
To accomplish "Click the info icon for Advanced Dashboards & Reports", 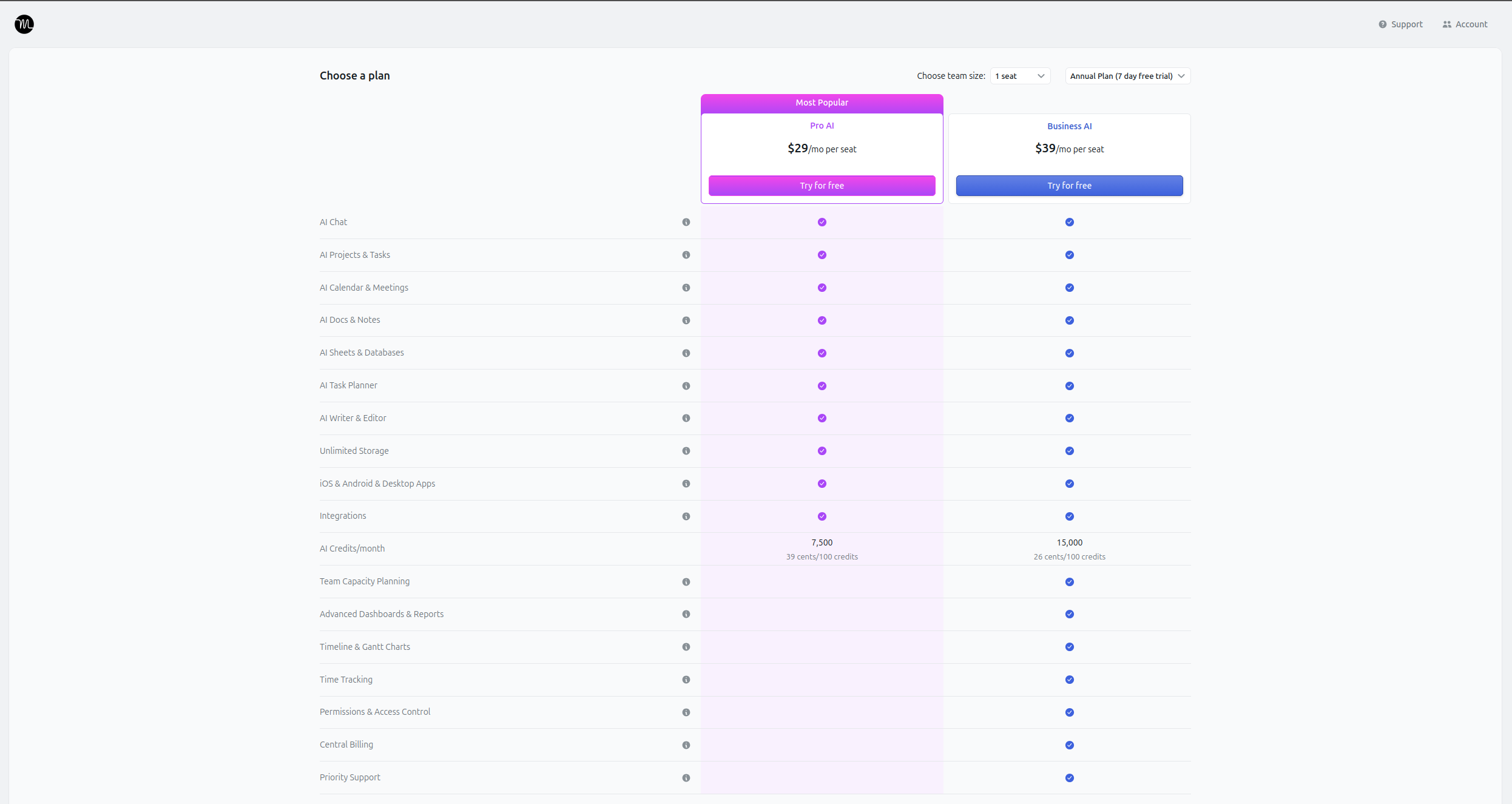I will tap(686, 614).
